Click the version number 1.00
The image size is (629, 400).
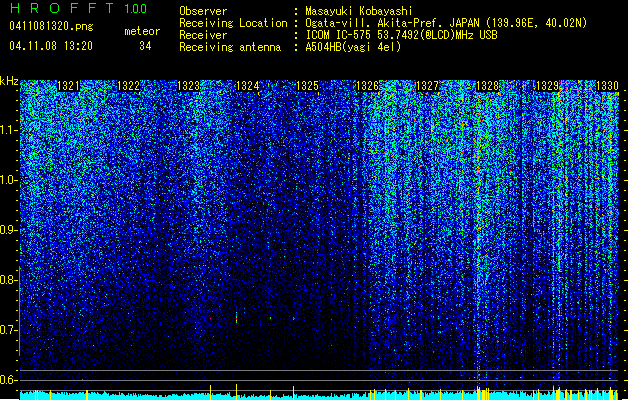[x=136, y=9]
